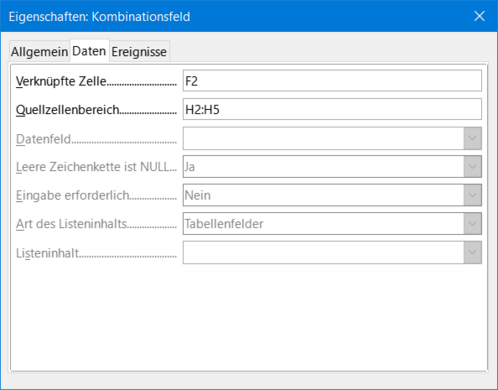
Task: Open the Listeninhalt dropdown arrow
Action: [472, 252]
